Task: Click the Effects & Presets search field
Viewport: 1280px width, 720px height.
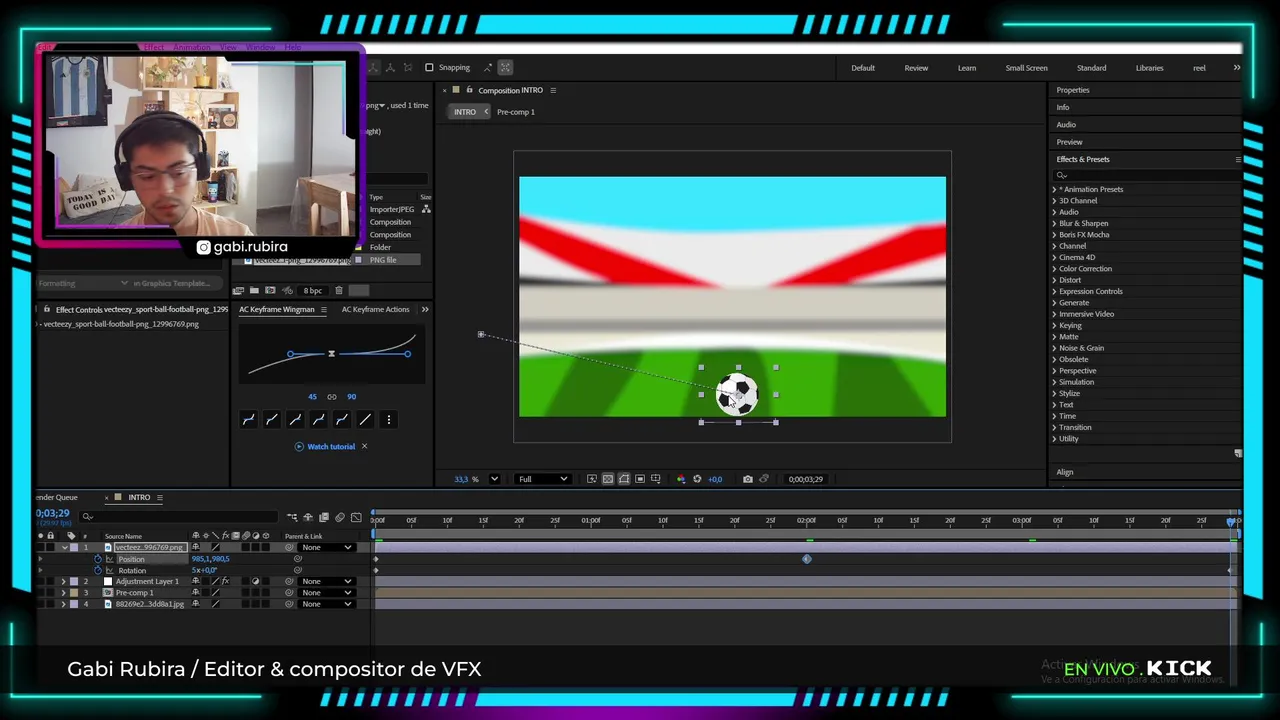Action: pos(1147,175)
